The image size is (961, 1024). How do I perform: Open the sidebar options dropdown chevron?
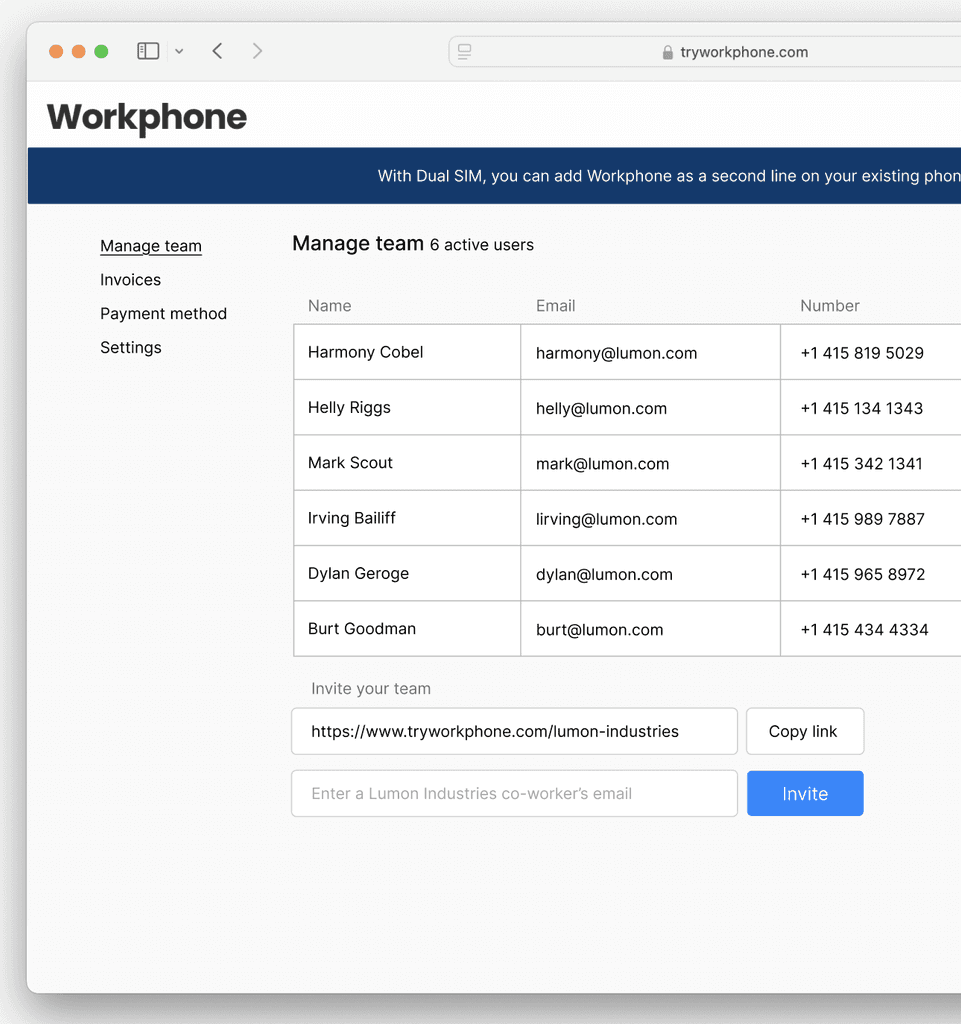tap(179, 52)
